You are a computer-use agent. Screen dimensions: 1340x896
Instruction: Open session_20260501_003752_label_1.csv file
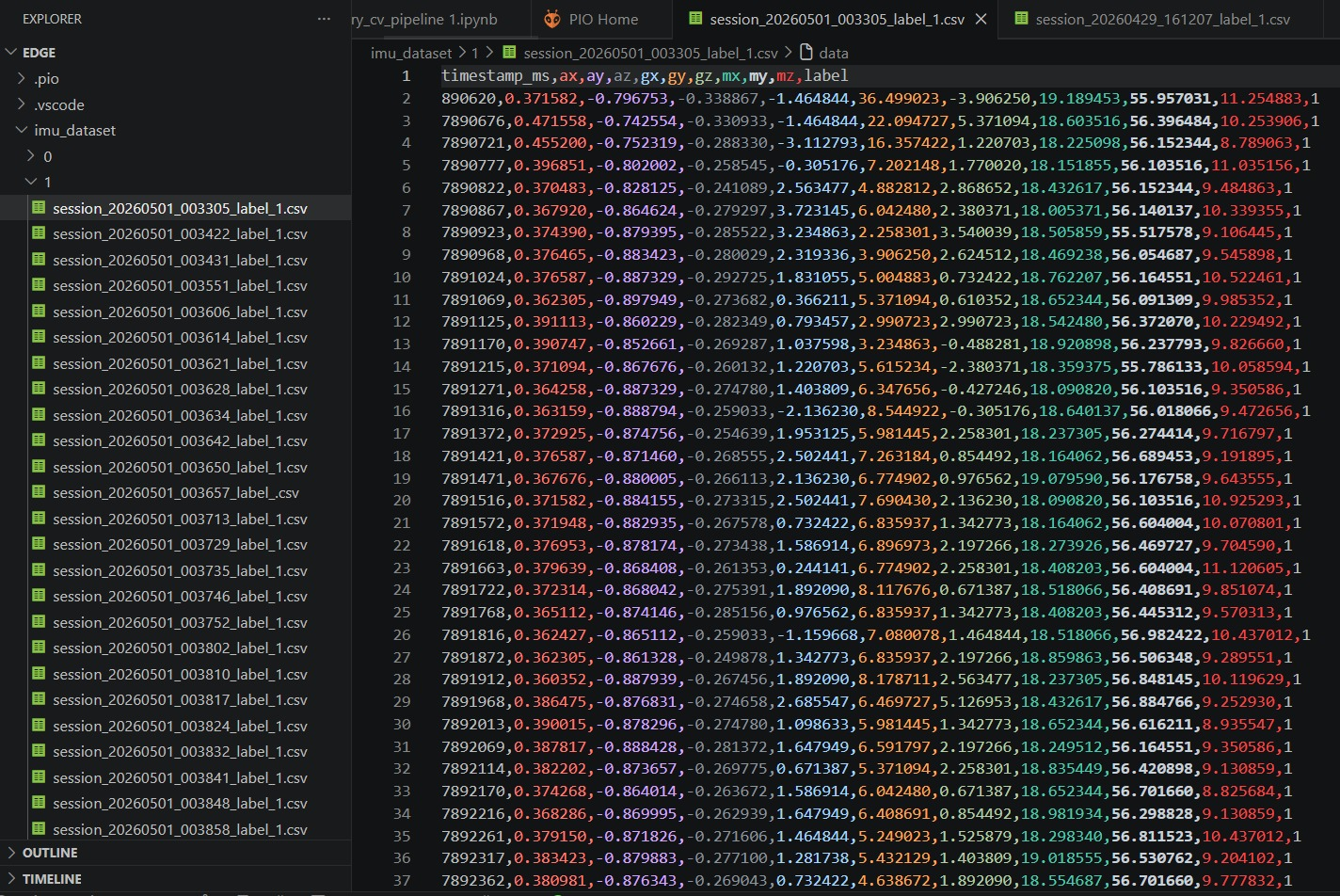(x=175, y=622)
